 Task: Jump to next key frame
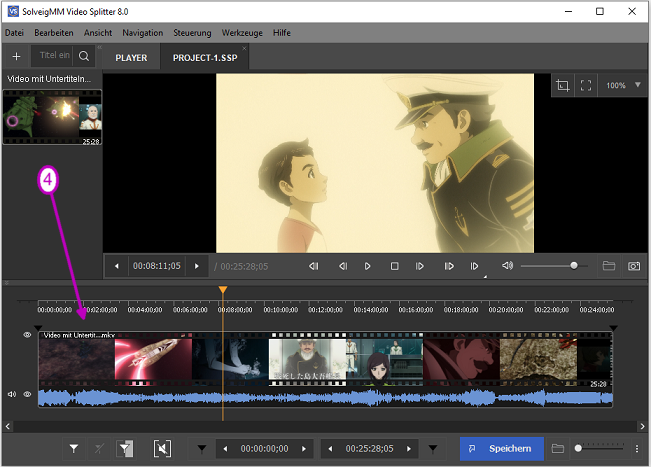pos(449,266)
